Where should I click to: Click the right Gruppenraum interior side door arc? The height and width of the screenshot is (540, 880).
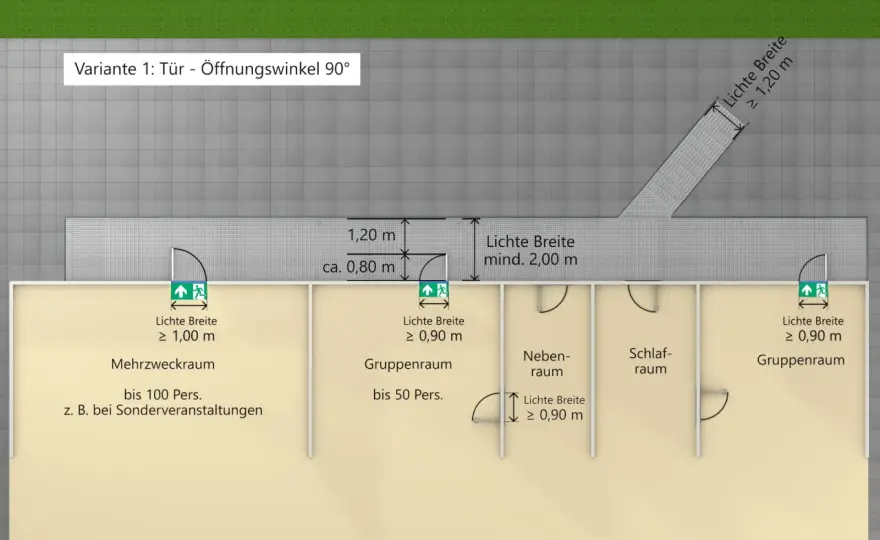point(714,405)
